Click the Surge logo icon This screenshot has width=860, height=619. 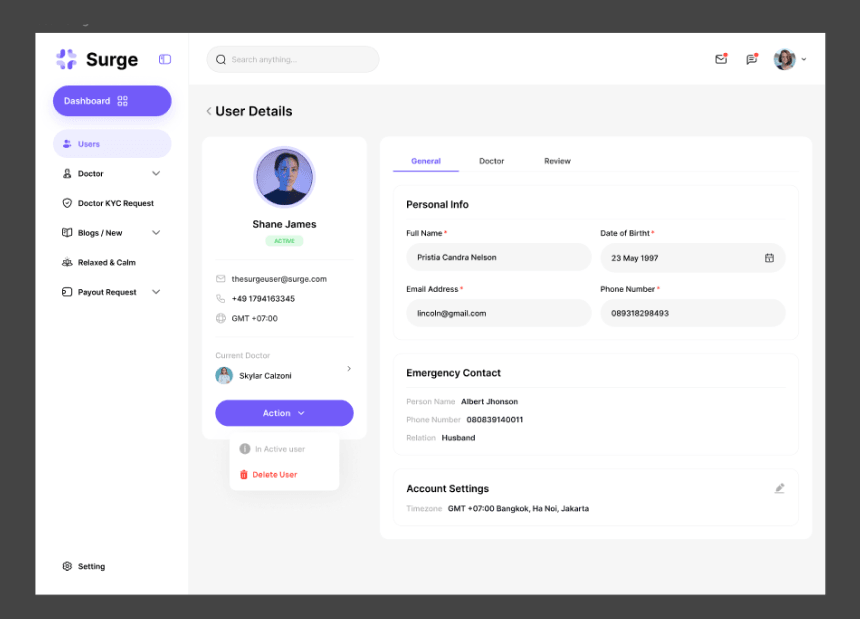(64, 59)
